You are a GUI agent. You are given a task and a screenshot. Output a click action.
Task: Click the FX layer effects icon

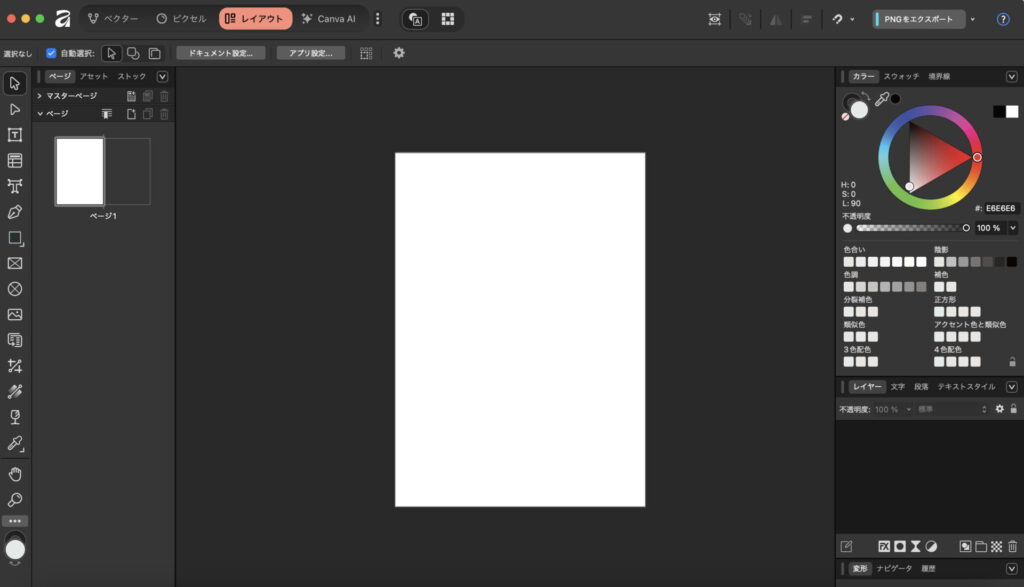[x=884, y=546]
